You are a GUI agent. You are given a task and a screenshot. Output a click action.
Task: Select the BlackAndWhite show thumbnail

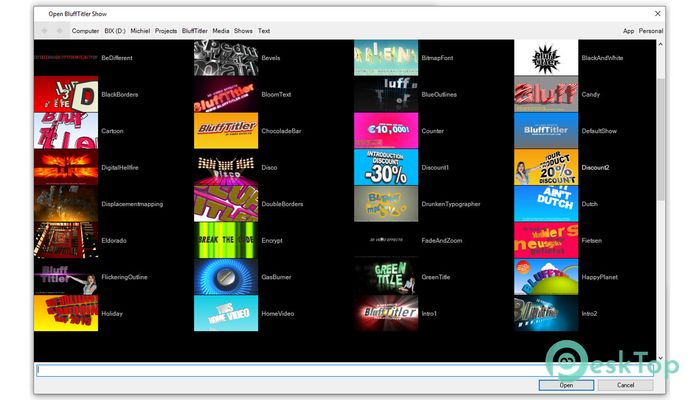pyautogui.click(x=546, y=58)
